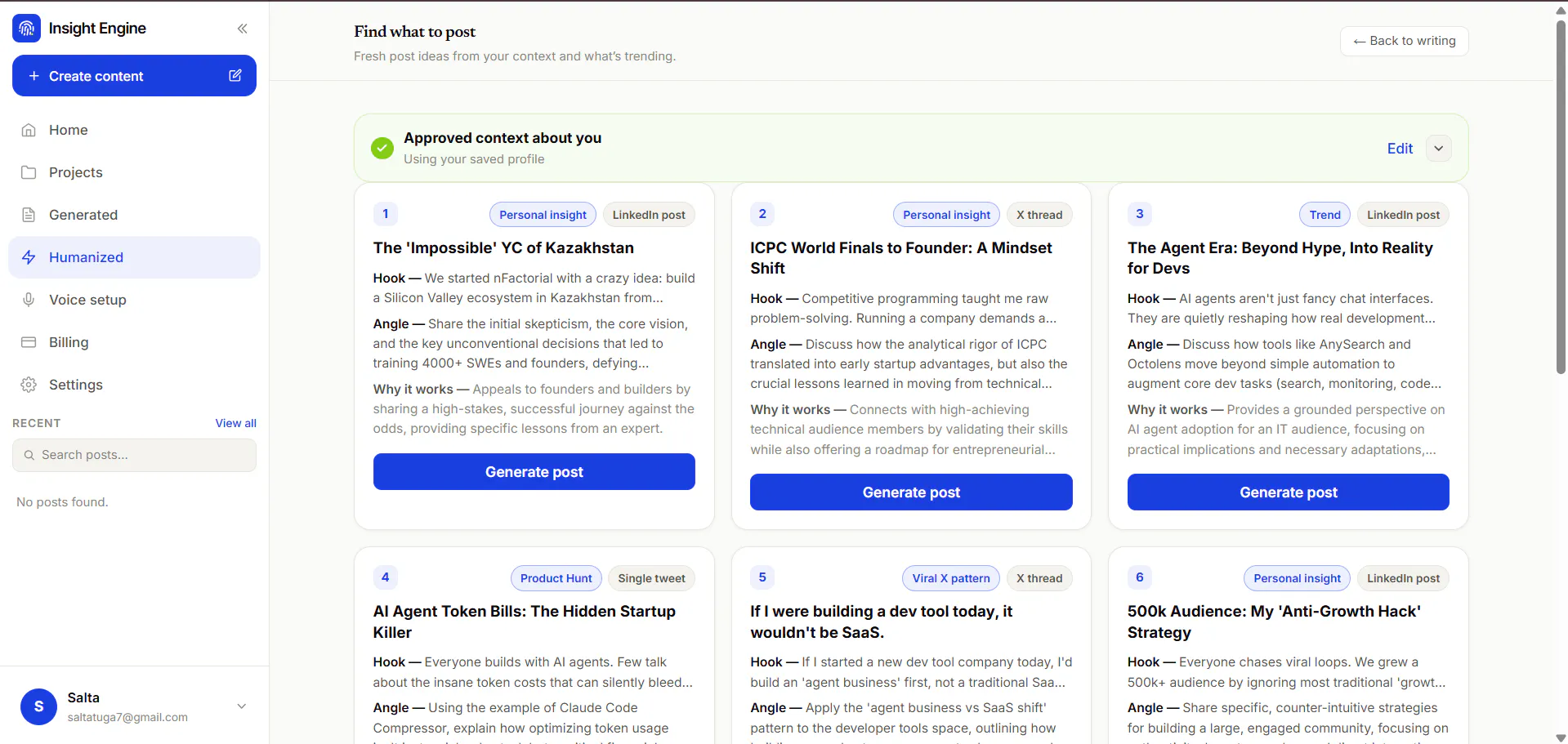This screenshot has height=744, width=1568.
Task: Click the page vertical scrollbar
Action: point(1561,196)
